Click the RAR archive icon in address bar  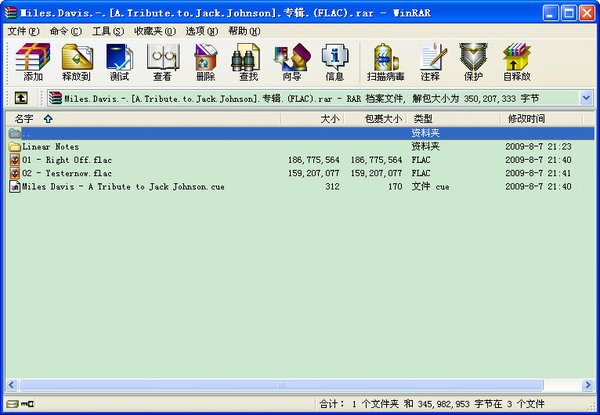(x=55, y=98)
